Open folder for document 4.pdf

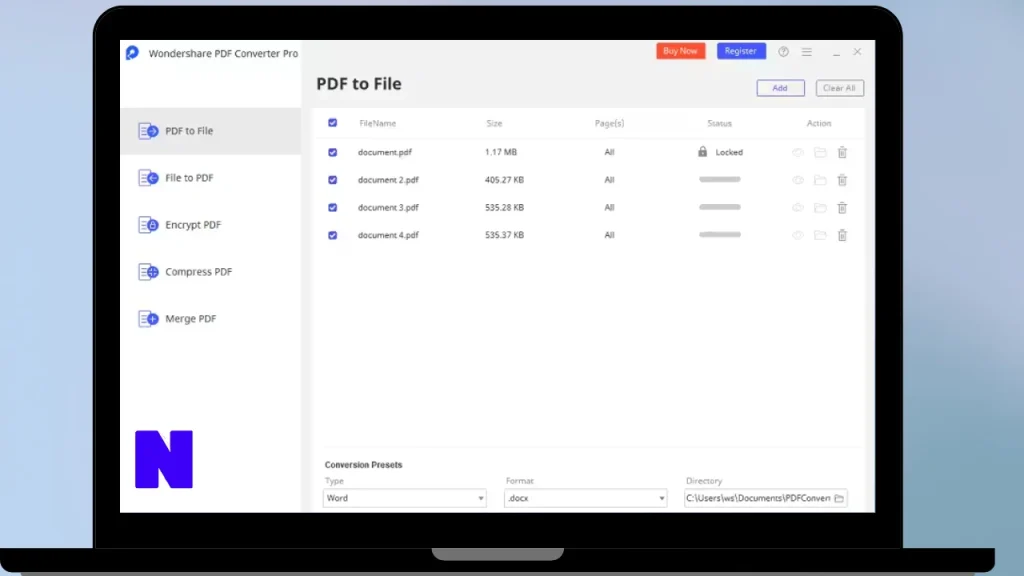(x=820, y=235)
